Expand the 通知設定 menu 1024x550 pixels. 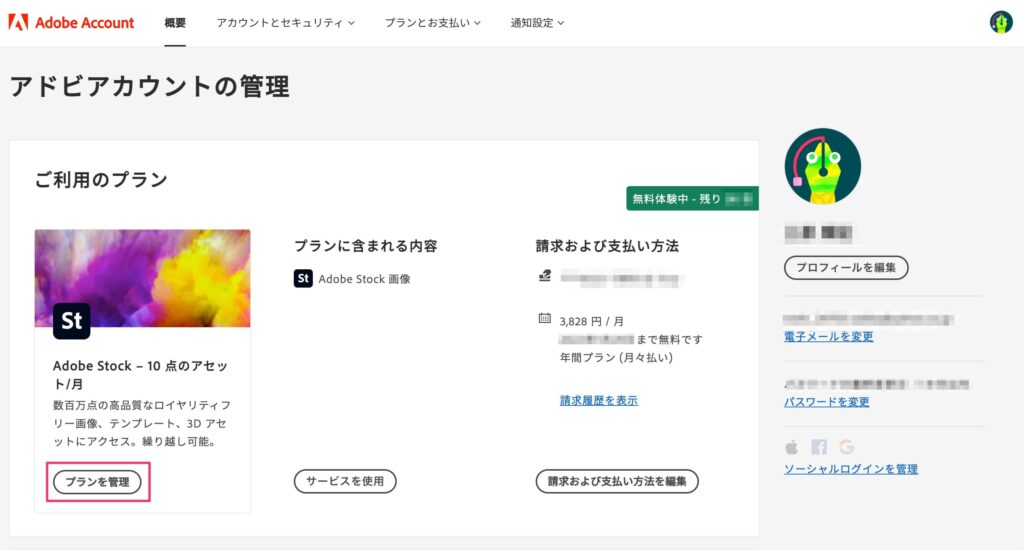537,23
